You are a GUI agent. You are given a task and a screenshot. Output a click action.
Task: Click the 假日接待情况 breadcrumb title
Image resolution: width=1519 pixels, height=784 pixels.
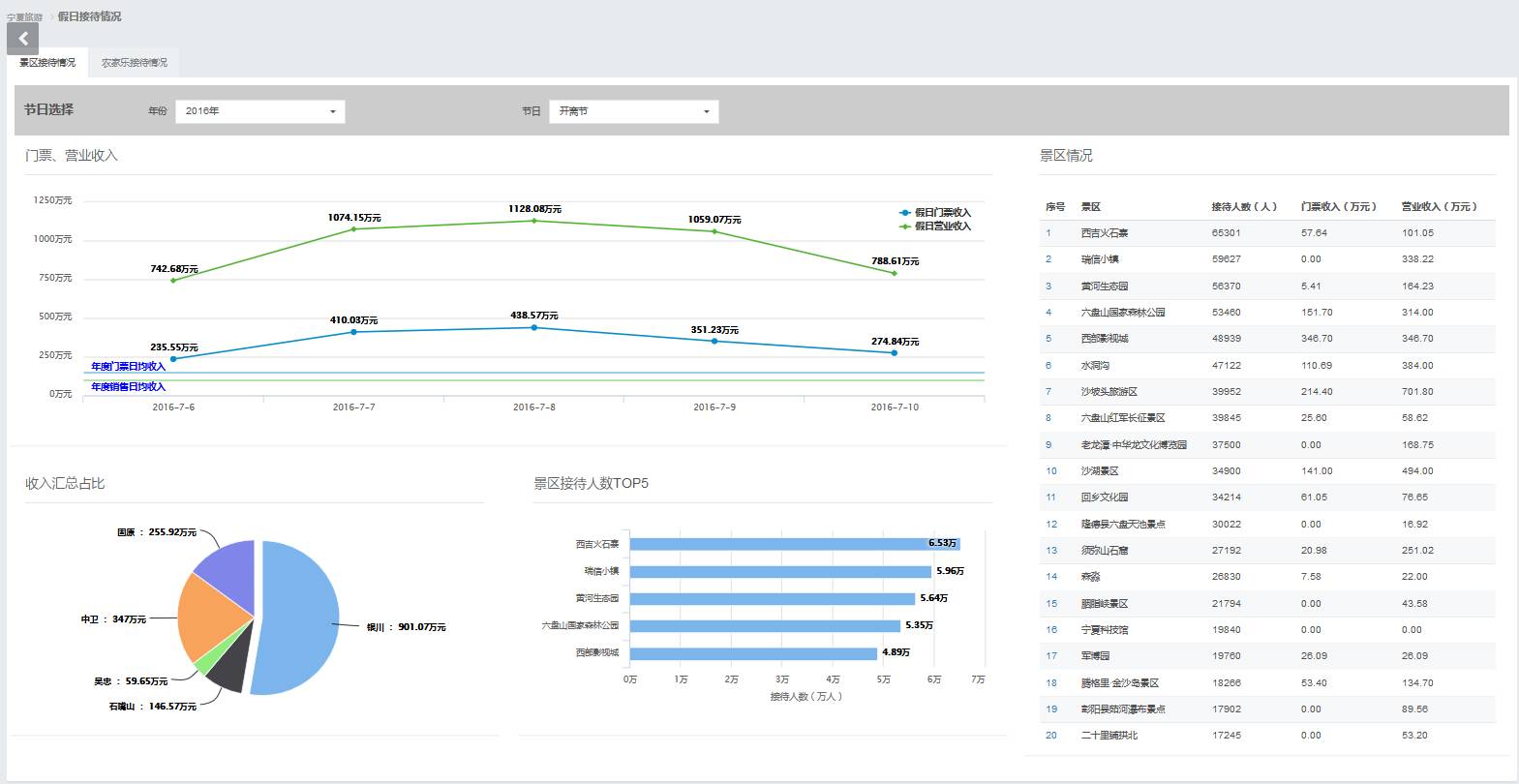[89, 16]
